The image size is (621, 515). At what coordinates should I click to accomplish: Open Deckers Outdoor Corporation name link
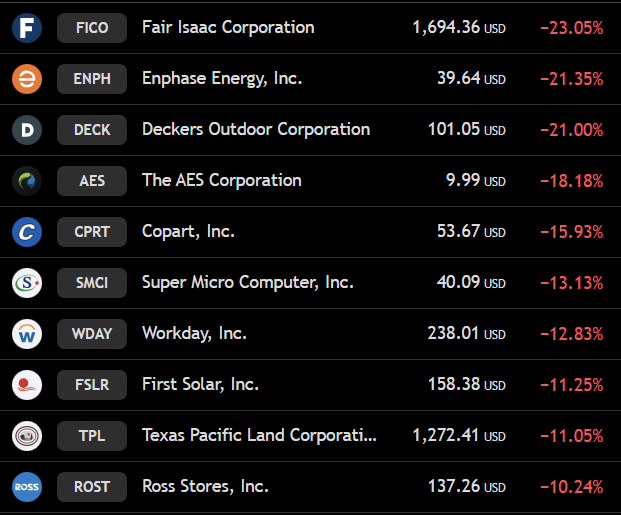click(256, 129)
